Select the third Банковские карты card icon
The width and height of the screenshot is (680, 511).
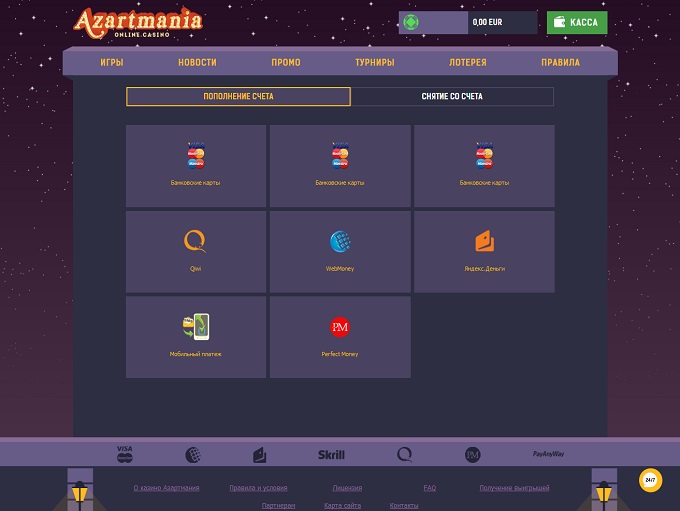(x=484, y=155)
